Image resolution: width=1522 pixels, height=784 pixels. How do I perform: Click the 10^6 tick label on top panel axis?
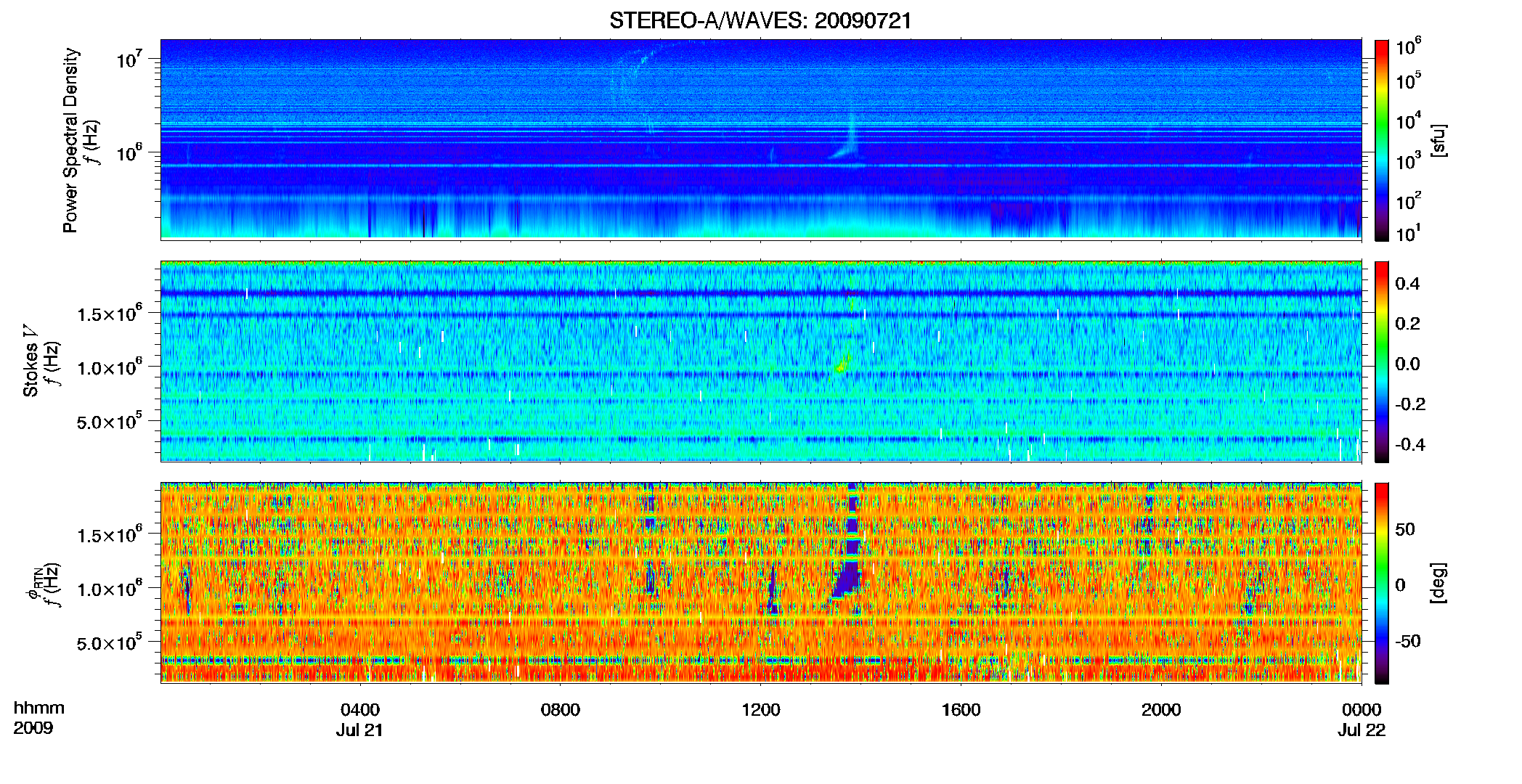coord(129,152)
